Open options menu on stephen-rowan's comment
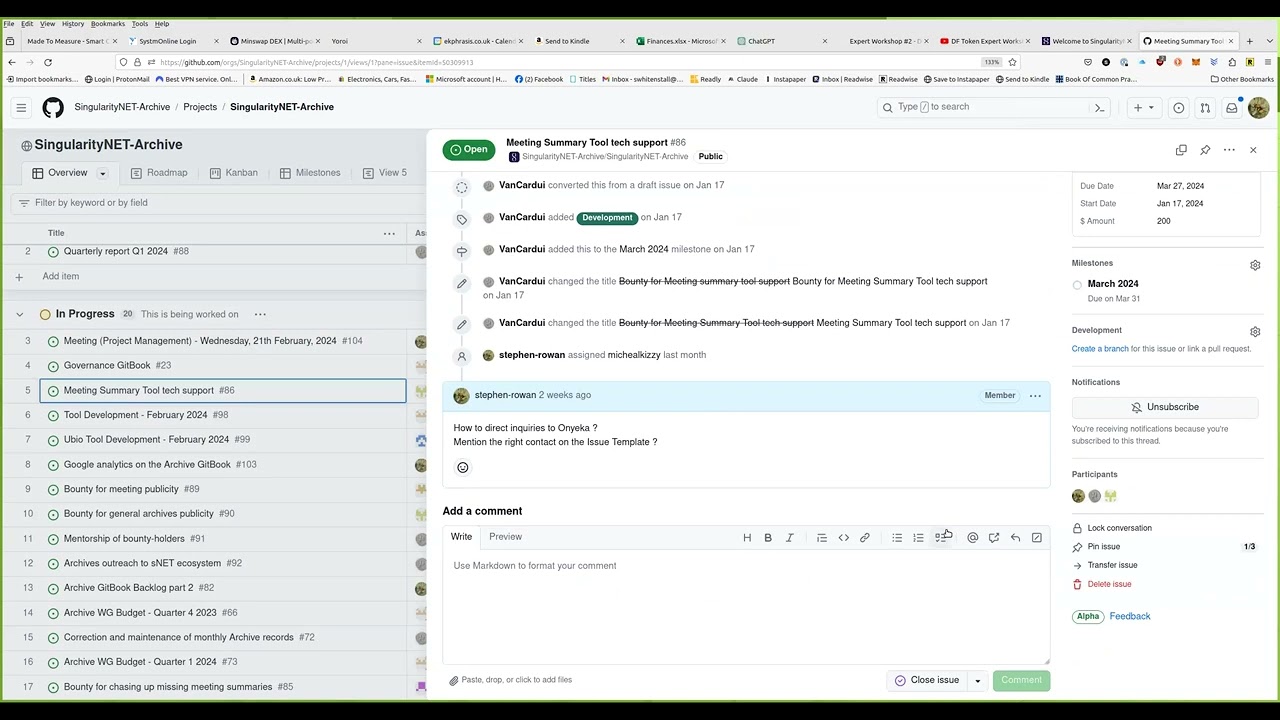 [1035, 396]
